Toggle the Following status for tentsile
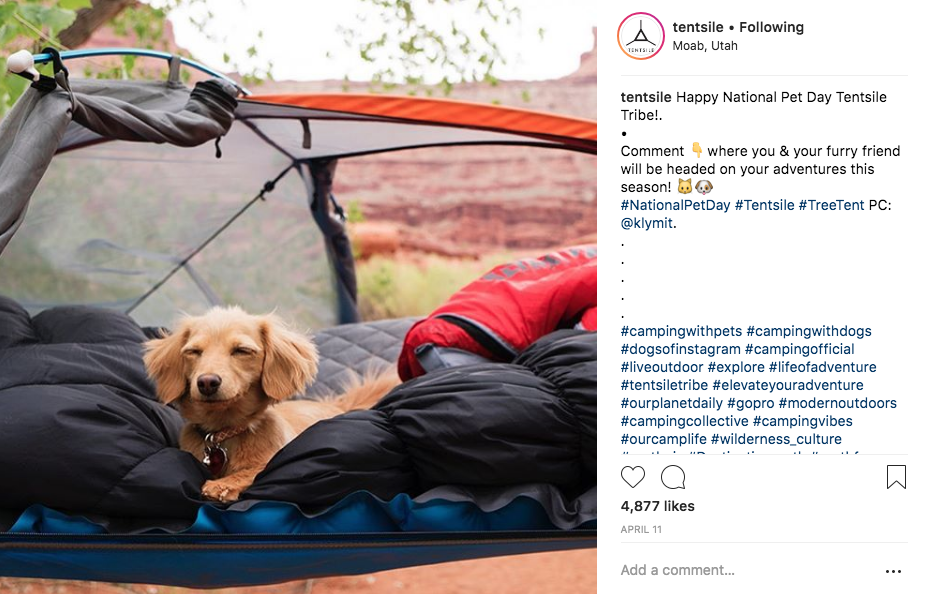930x594 pixels. coord(771,27)
